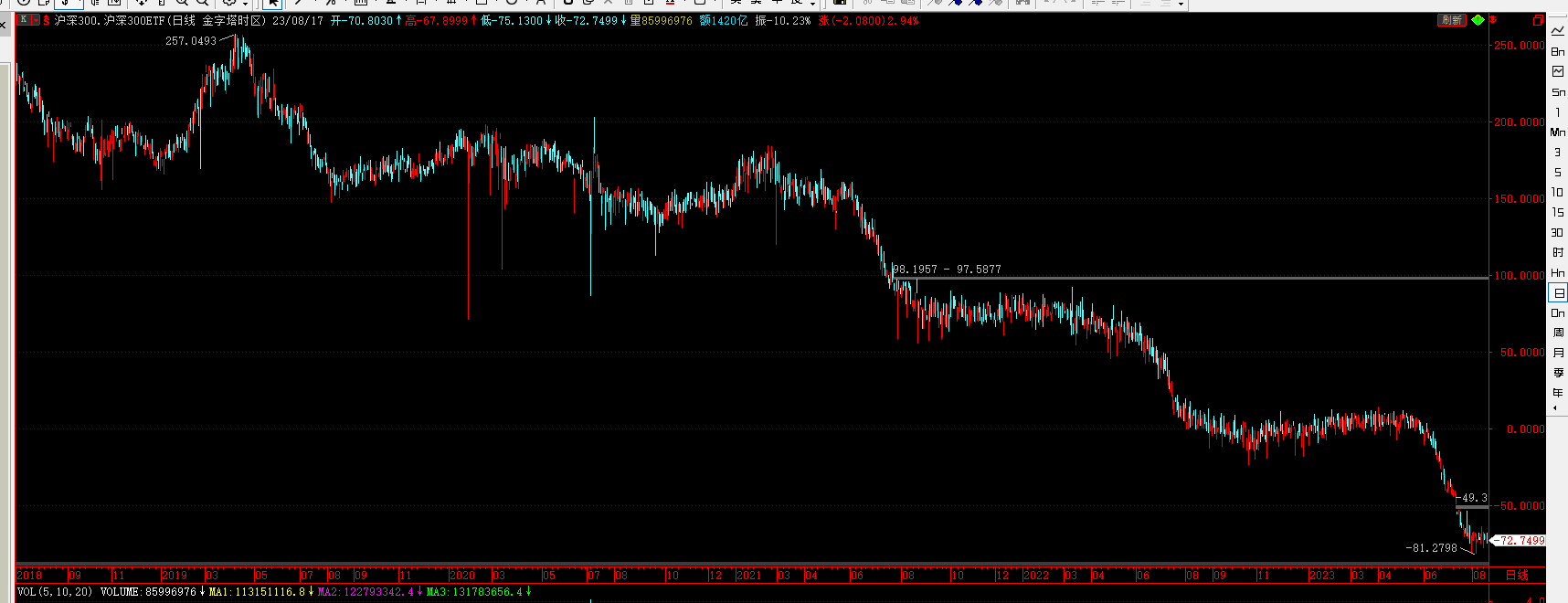Click the peak label 257.0493
Screen dimensions: 1568x603
191,41
